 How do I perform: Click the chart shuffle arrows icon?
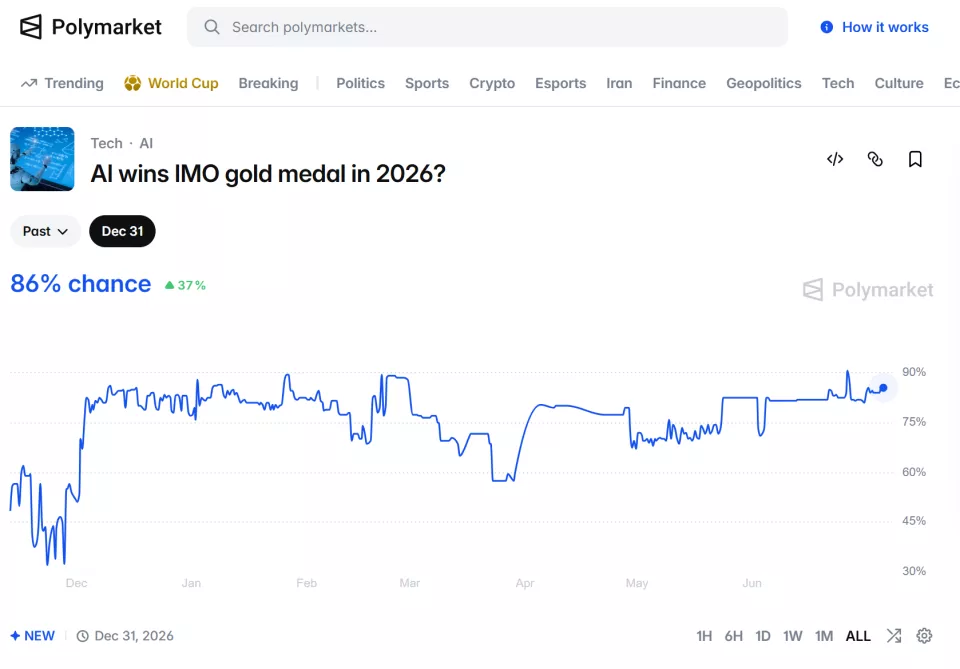[894, 636]
